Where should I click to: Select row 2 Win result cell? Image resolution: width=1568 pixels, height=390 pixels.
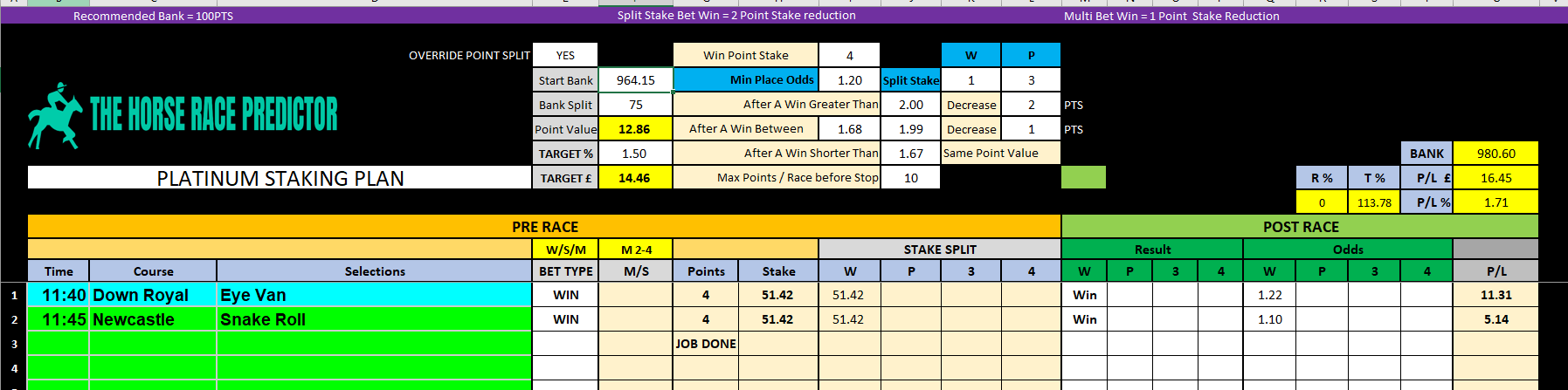pyautogui.click(x=1084, y=319)
